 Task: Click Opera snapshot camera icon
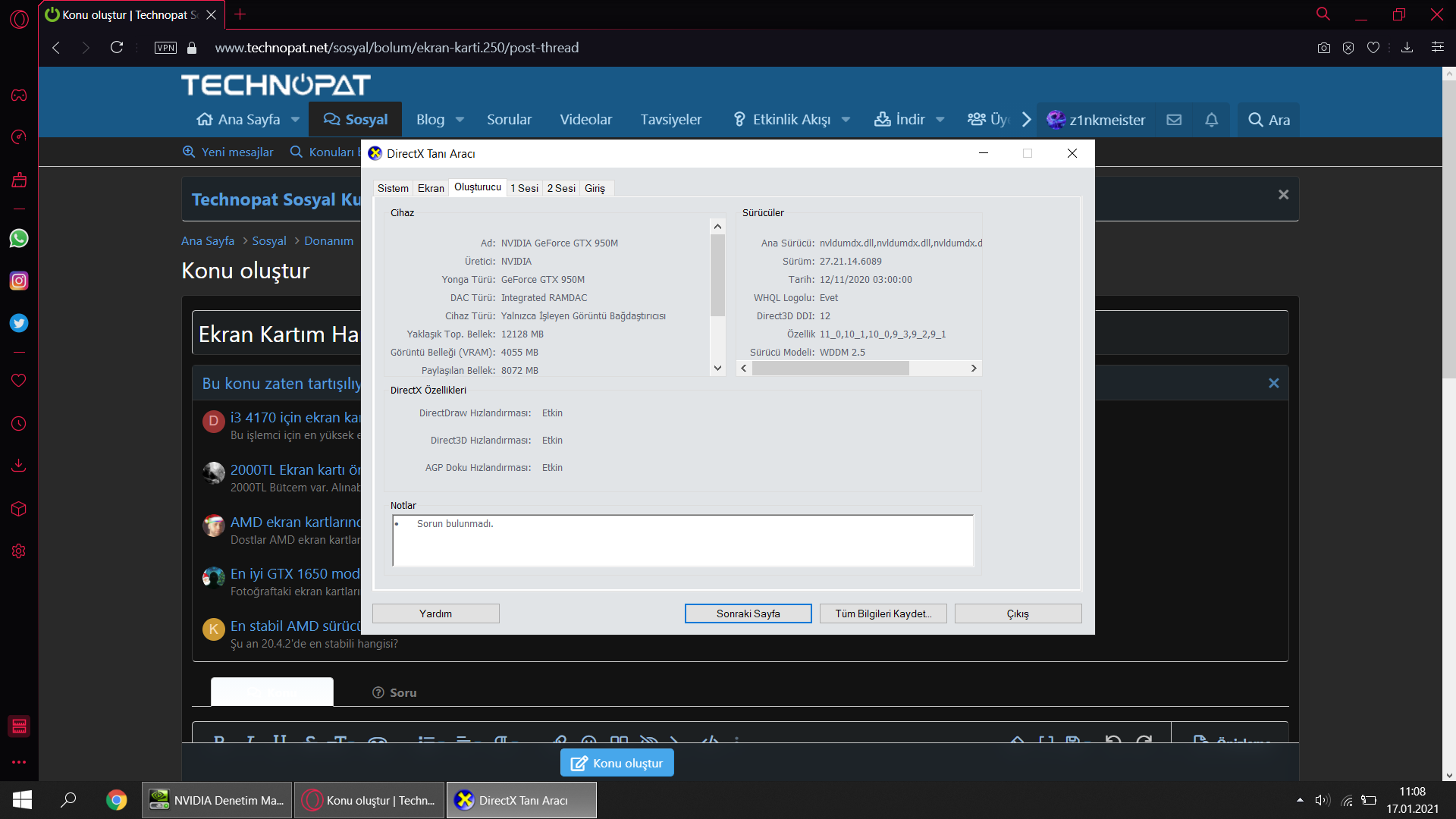coord(1323,48)
